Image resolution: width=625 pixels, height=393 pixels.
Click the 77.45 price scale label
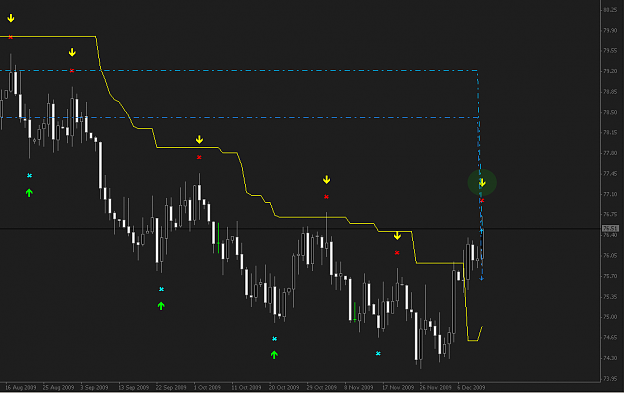click(610, 174)
